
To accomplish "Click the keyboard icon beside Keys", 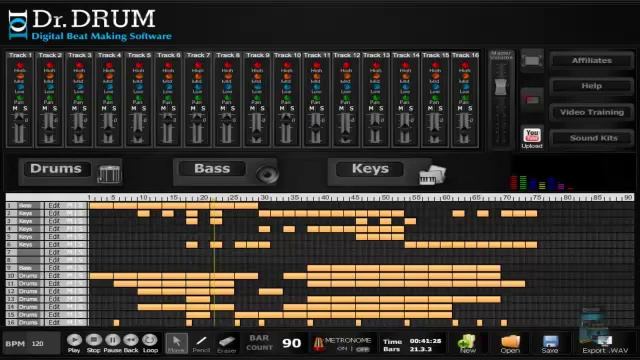I will (432, 175).
